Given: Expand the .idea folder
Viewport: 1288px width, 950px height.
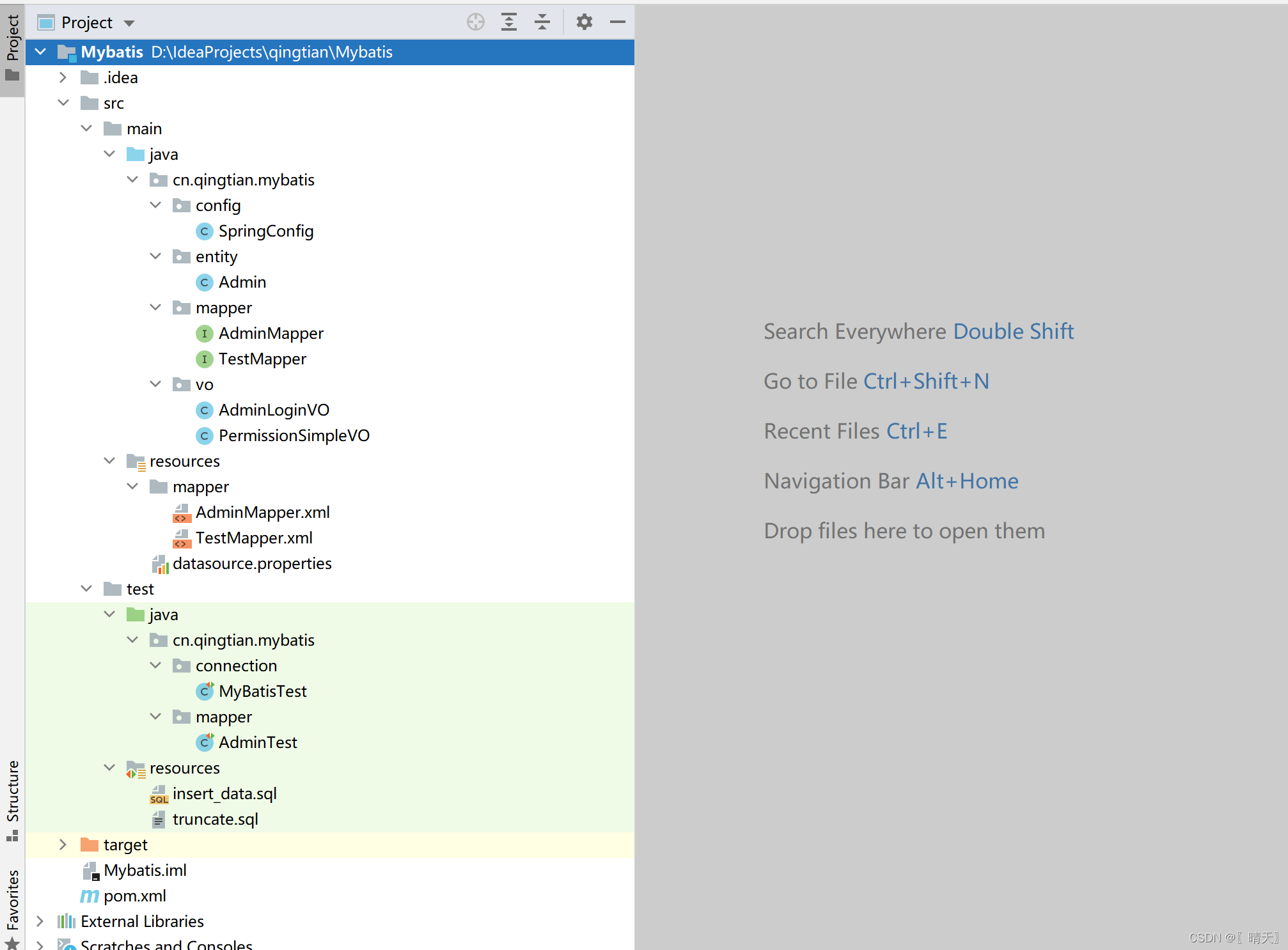Looking at the screenshot, I should pos(63,77).
